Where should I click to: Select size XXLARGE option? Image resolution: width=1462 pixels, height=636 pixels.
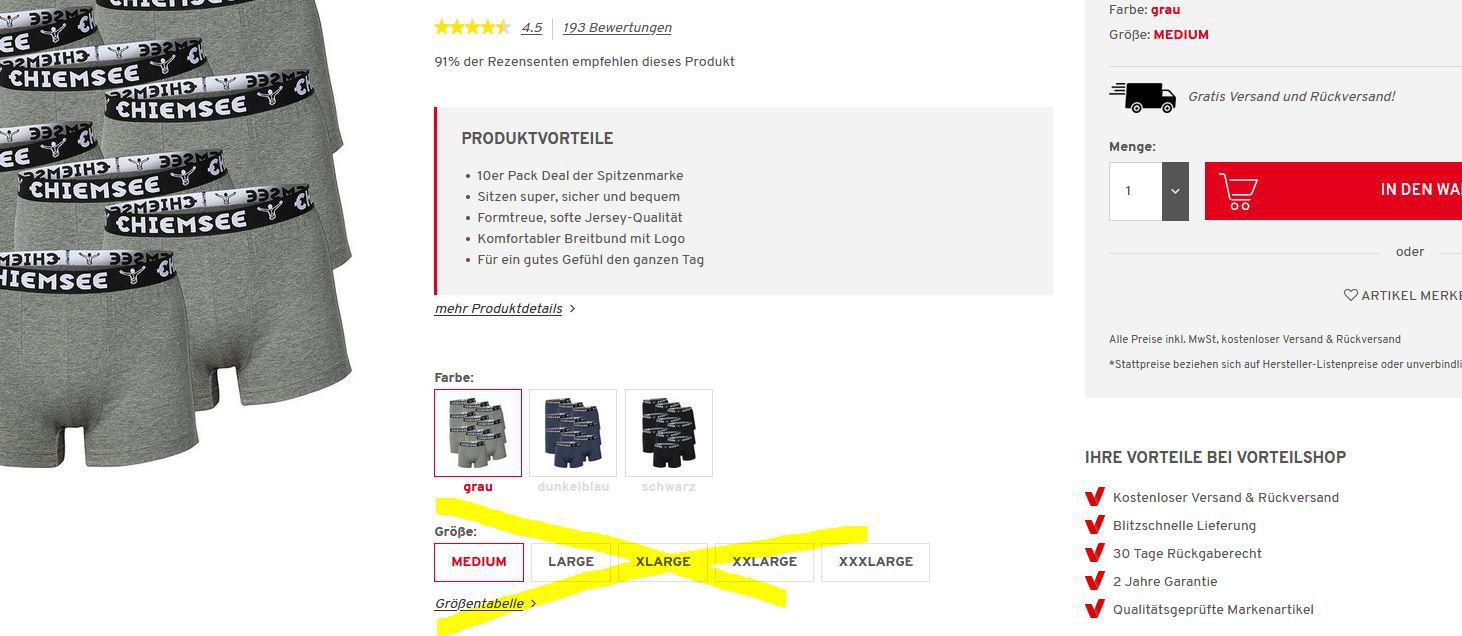tap(764, 562)
